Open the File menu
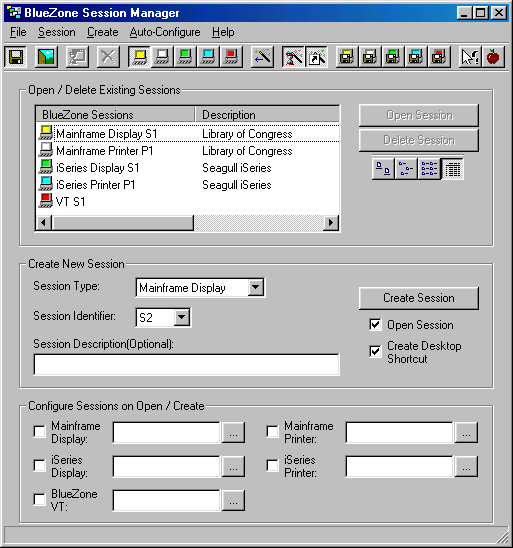This screenshot has width=513, height=548. coord(18,32)
